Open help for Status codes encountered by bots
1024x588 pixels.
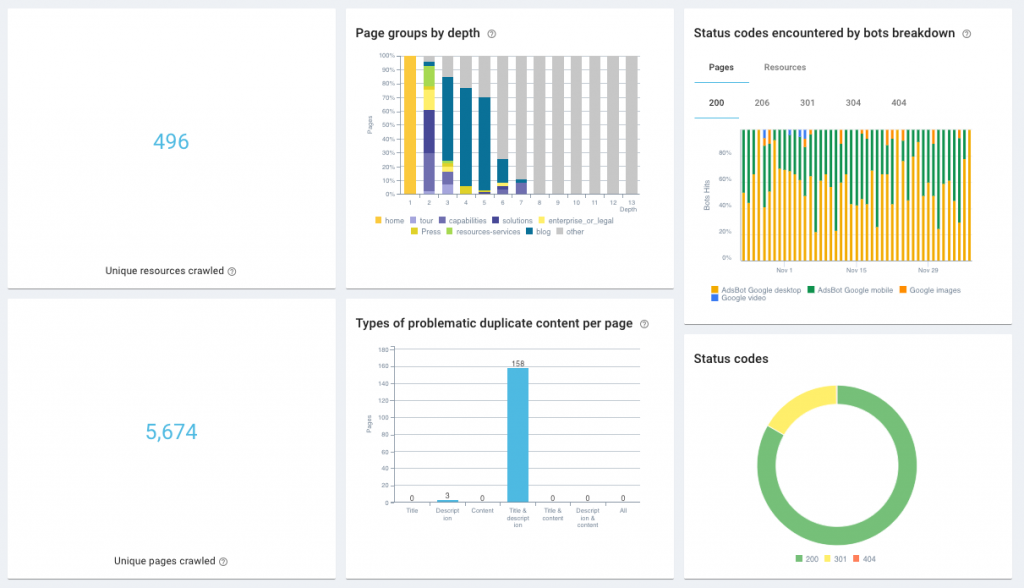tap(966, 34)
